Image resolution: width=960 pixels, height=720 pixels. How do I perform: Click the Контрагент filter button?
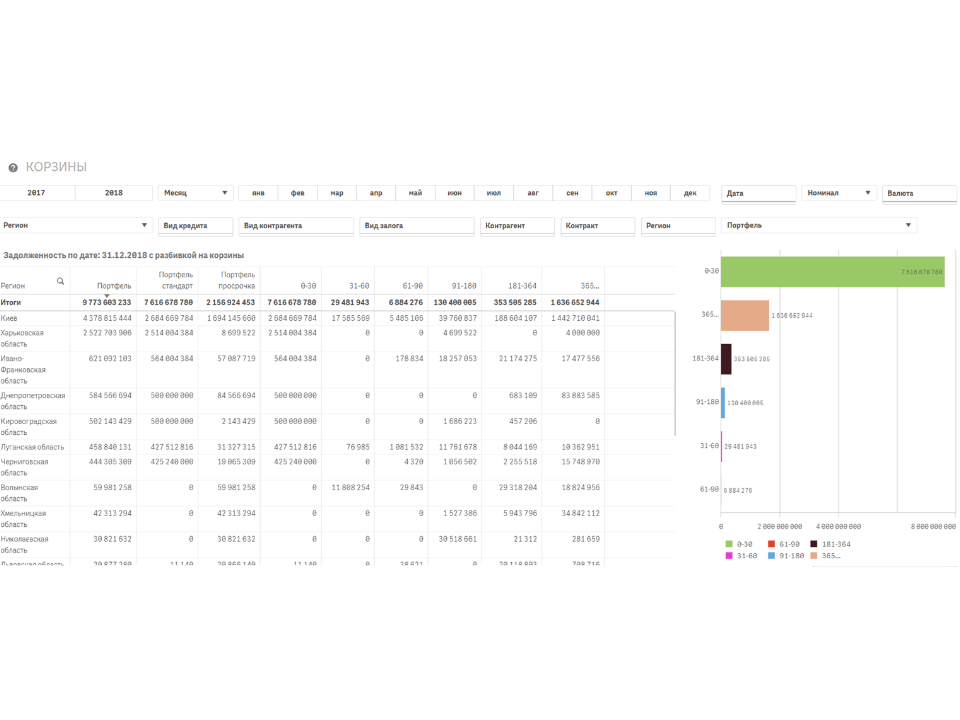pos(517,226)
